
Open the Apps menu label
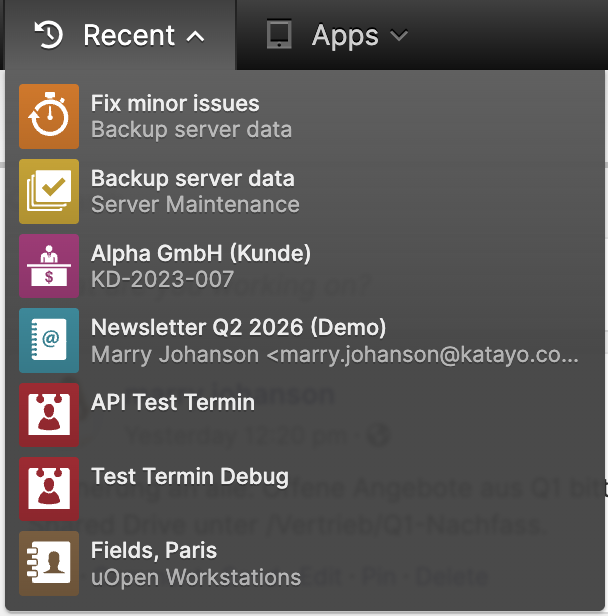point(345,37)
